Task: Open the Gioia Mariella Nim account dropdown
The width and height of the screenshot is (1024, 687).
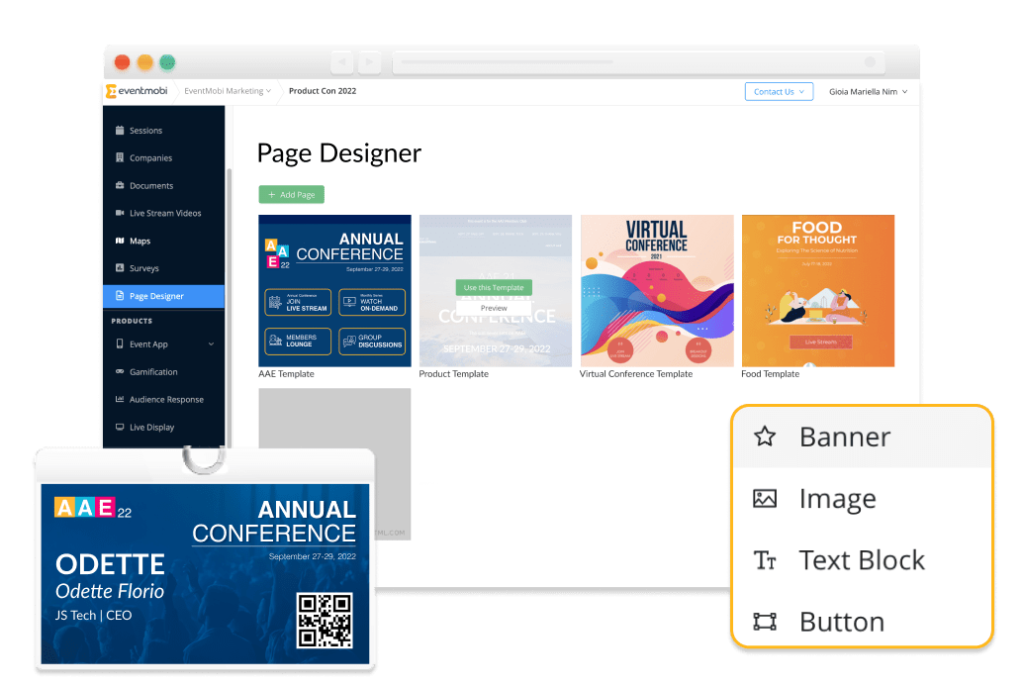Action: click(x=866, y=90)
